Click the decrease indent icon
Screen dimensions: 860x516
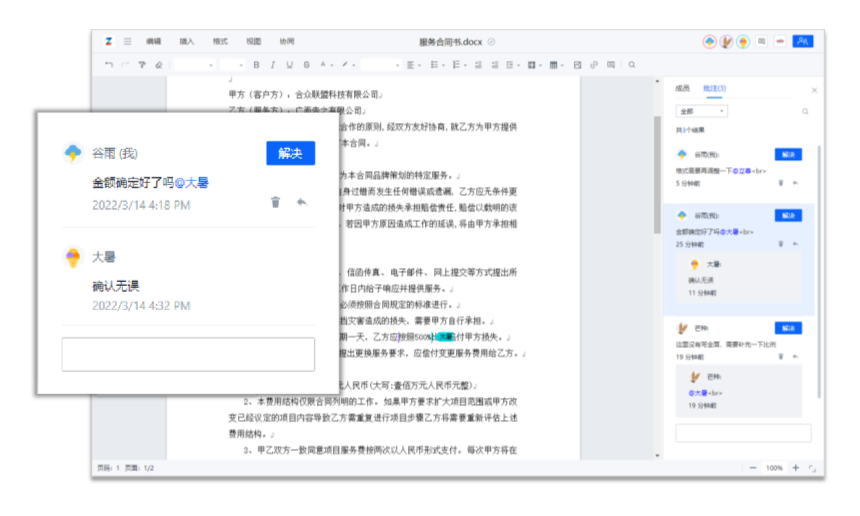click(478, 65)
